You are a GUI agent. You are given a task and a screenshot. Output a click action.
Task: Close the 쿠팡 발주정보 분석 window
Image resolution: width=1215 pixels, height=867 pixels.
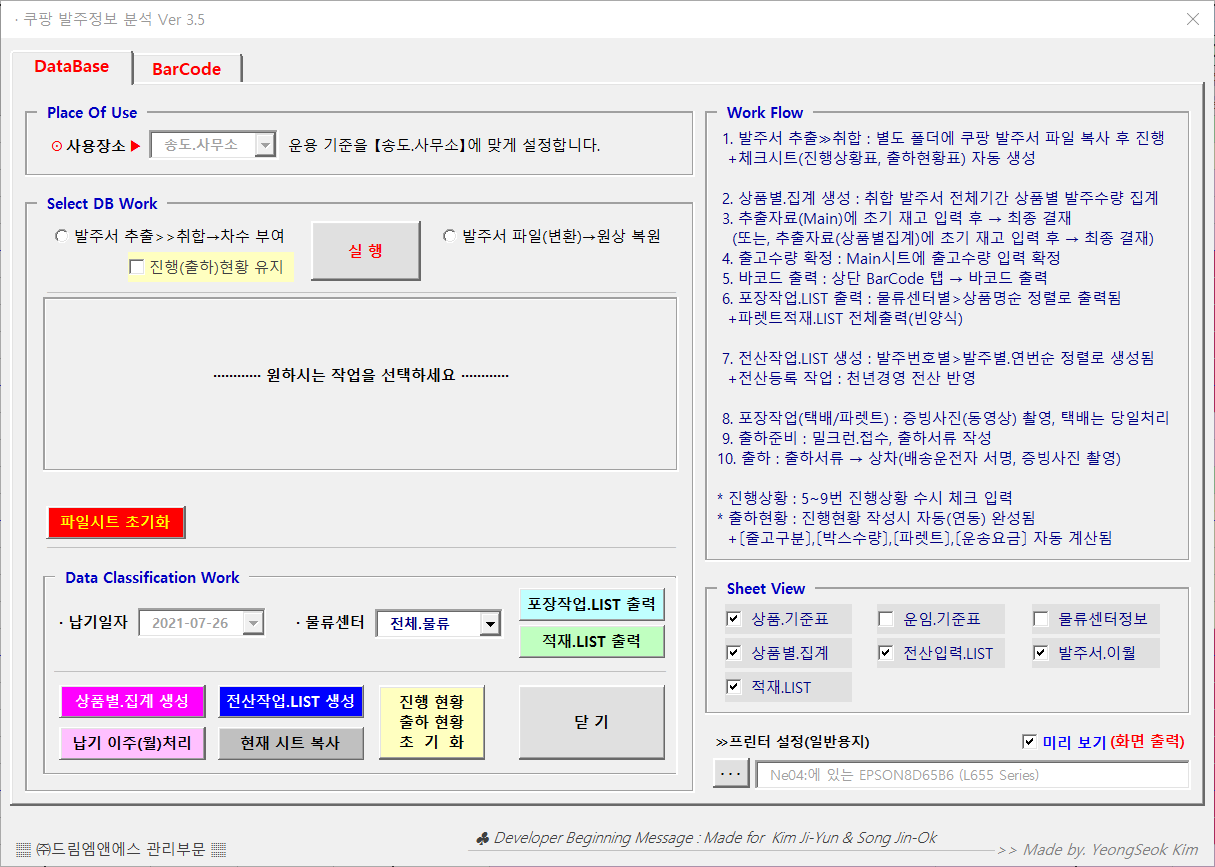[1192, 19]
